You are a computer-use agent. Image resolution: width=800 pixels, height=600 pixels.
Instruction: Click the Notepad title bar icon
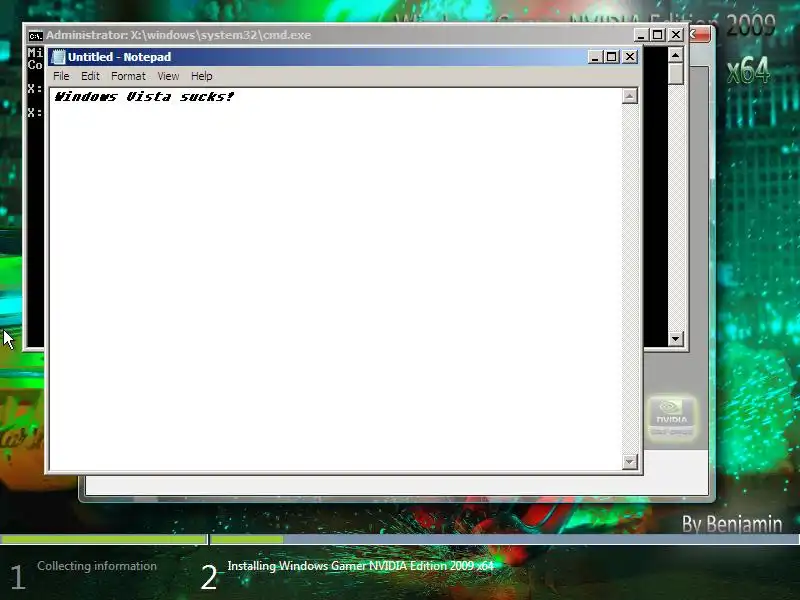tap(59, 57)
